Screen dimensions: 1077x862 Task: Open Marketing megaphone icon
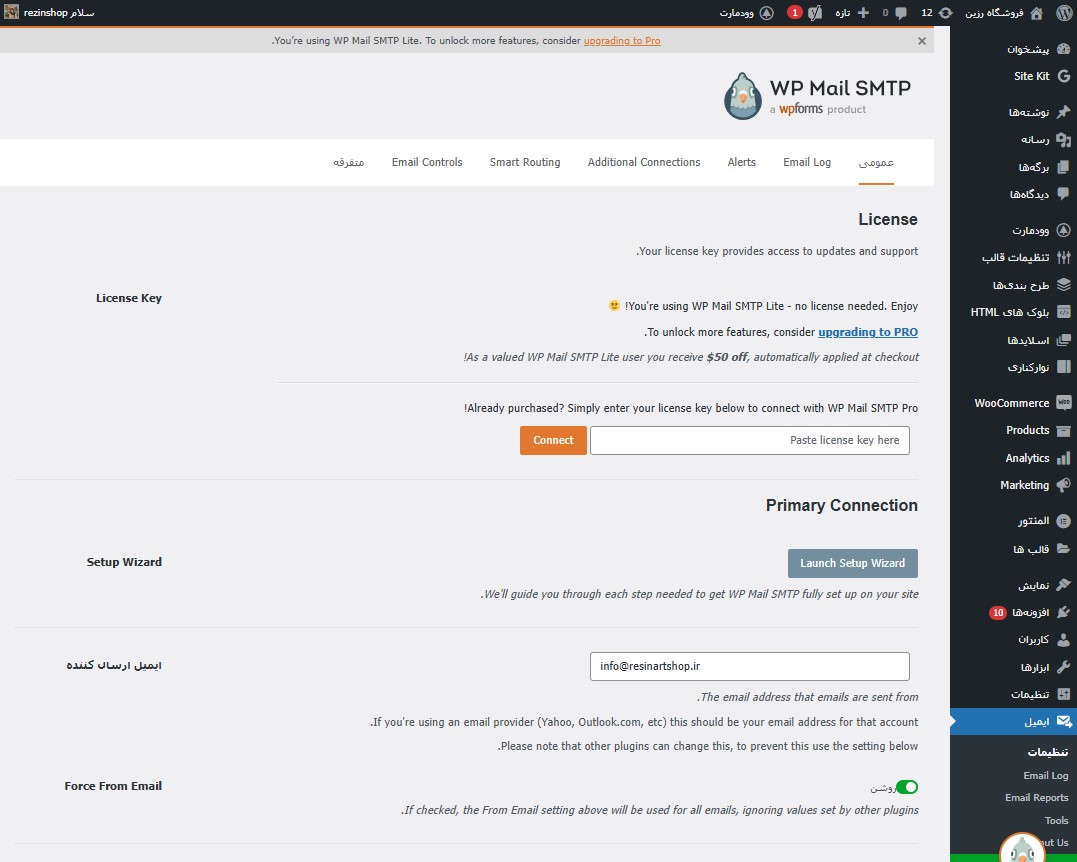click(x=1063, y=485)
